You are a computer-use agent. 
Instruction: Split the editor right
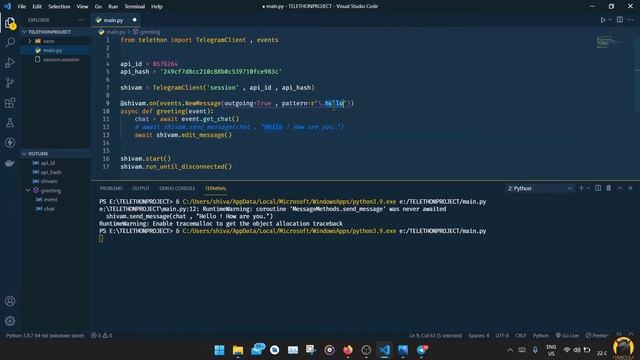tap(620, 20)
